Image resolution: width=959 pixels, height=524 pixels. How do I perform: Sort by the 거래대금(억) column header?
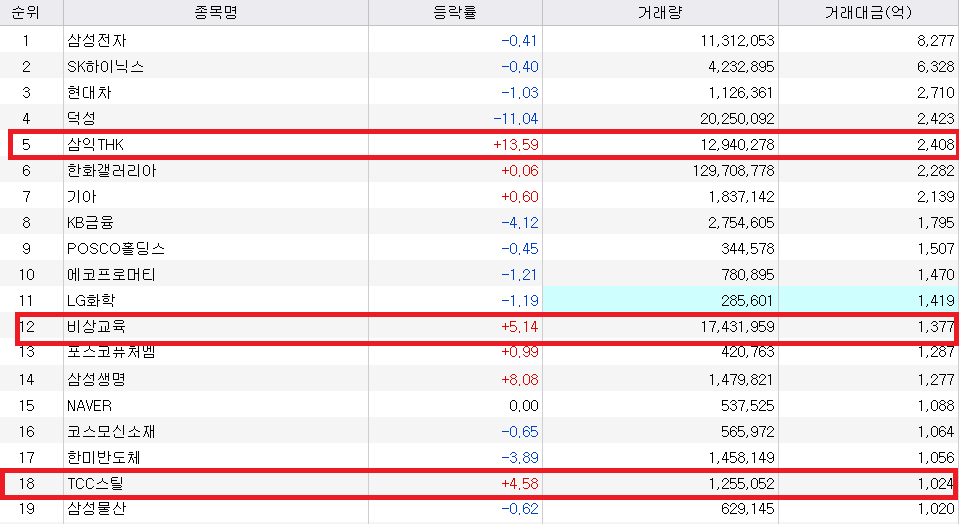click(x=868, y=12)
